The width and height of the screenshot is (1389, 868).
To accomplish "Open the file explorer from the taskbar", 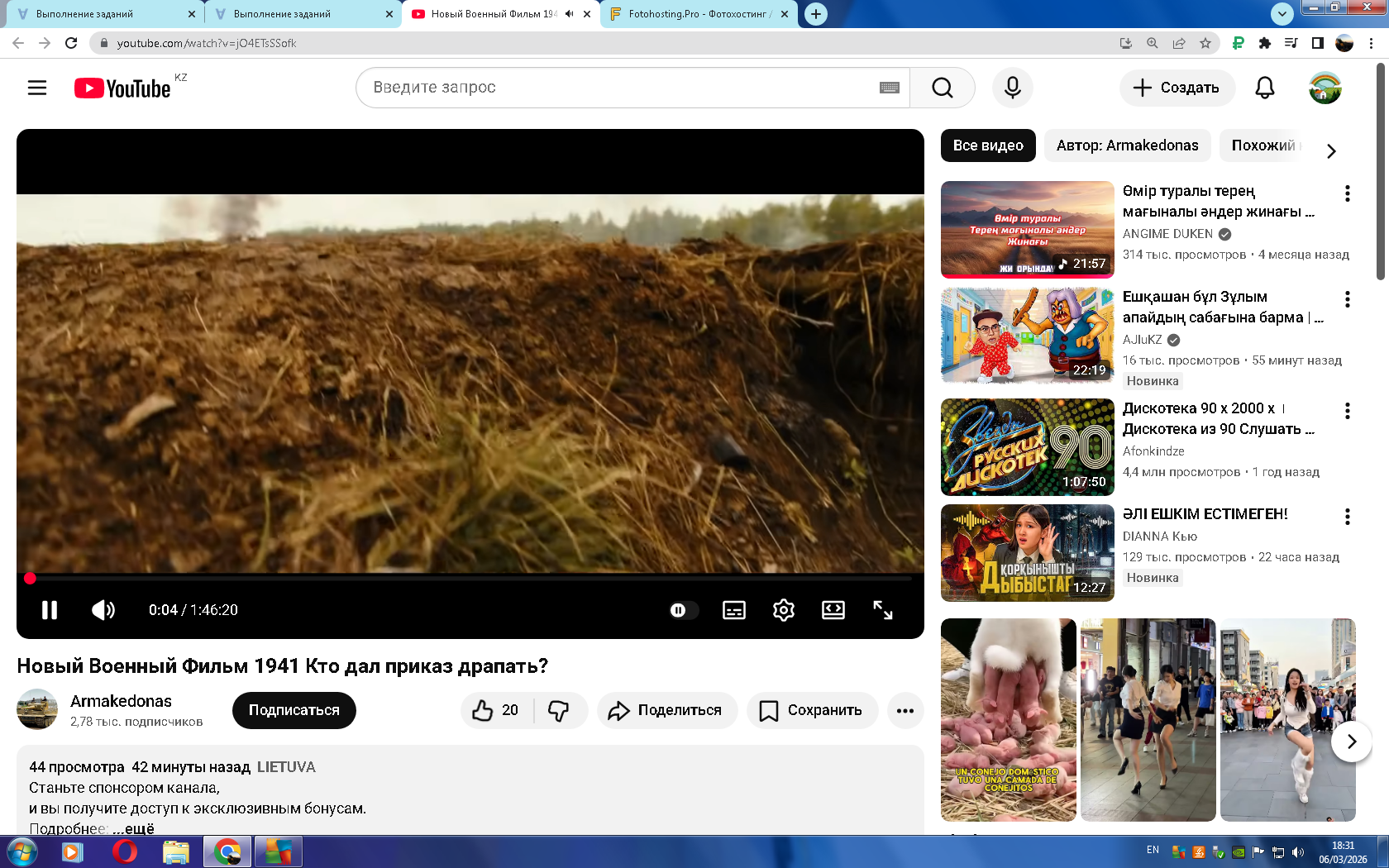I will point(176,851).
